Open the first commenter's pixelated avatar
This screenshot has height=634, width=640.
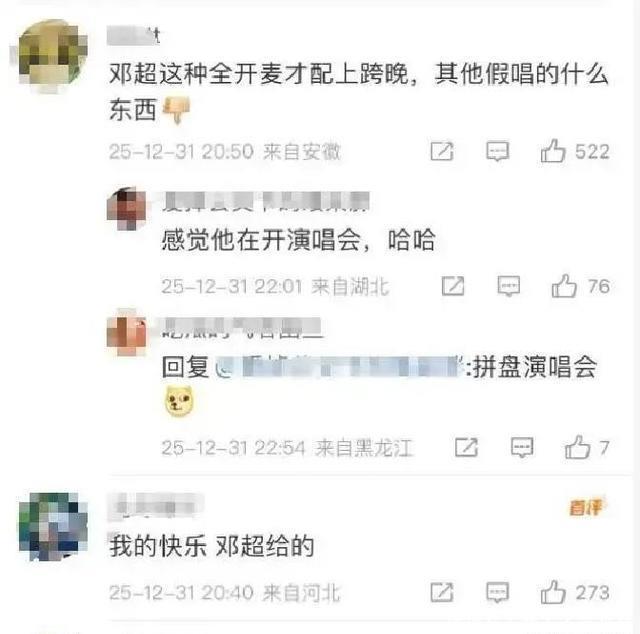pyautogui.click(x=52, y=55)
